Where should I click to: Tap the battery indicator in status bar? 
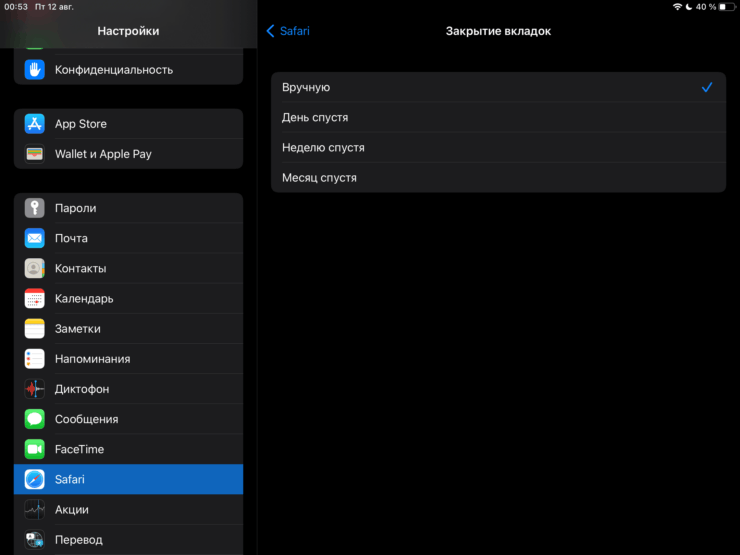pos(727,7)
